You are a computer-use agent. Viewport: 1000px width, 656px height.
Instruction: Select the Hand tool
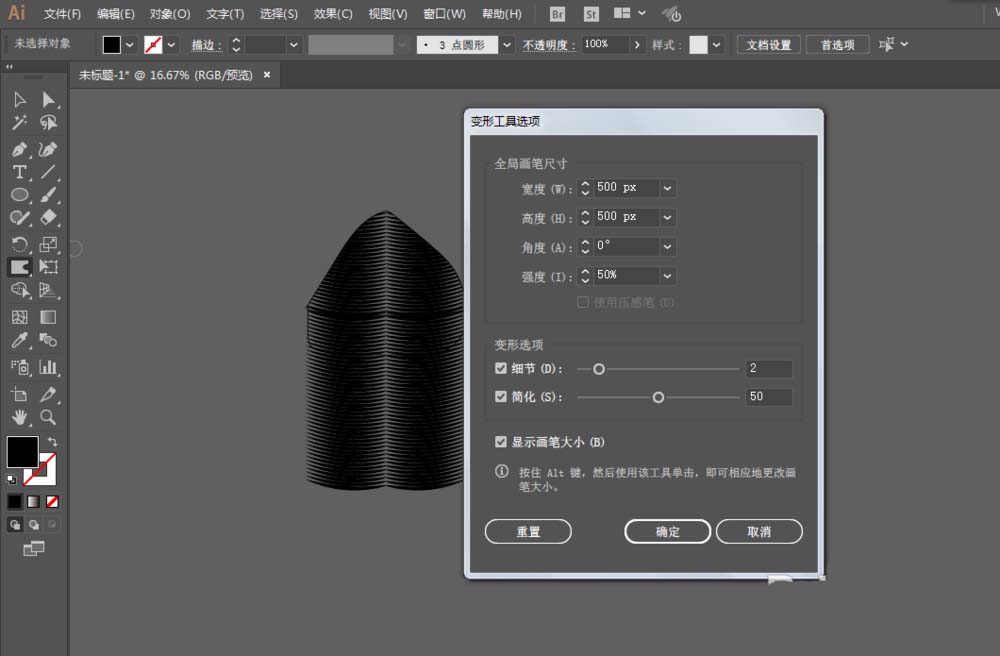22,417
